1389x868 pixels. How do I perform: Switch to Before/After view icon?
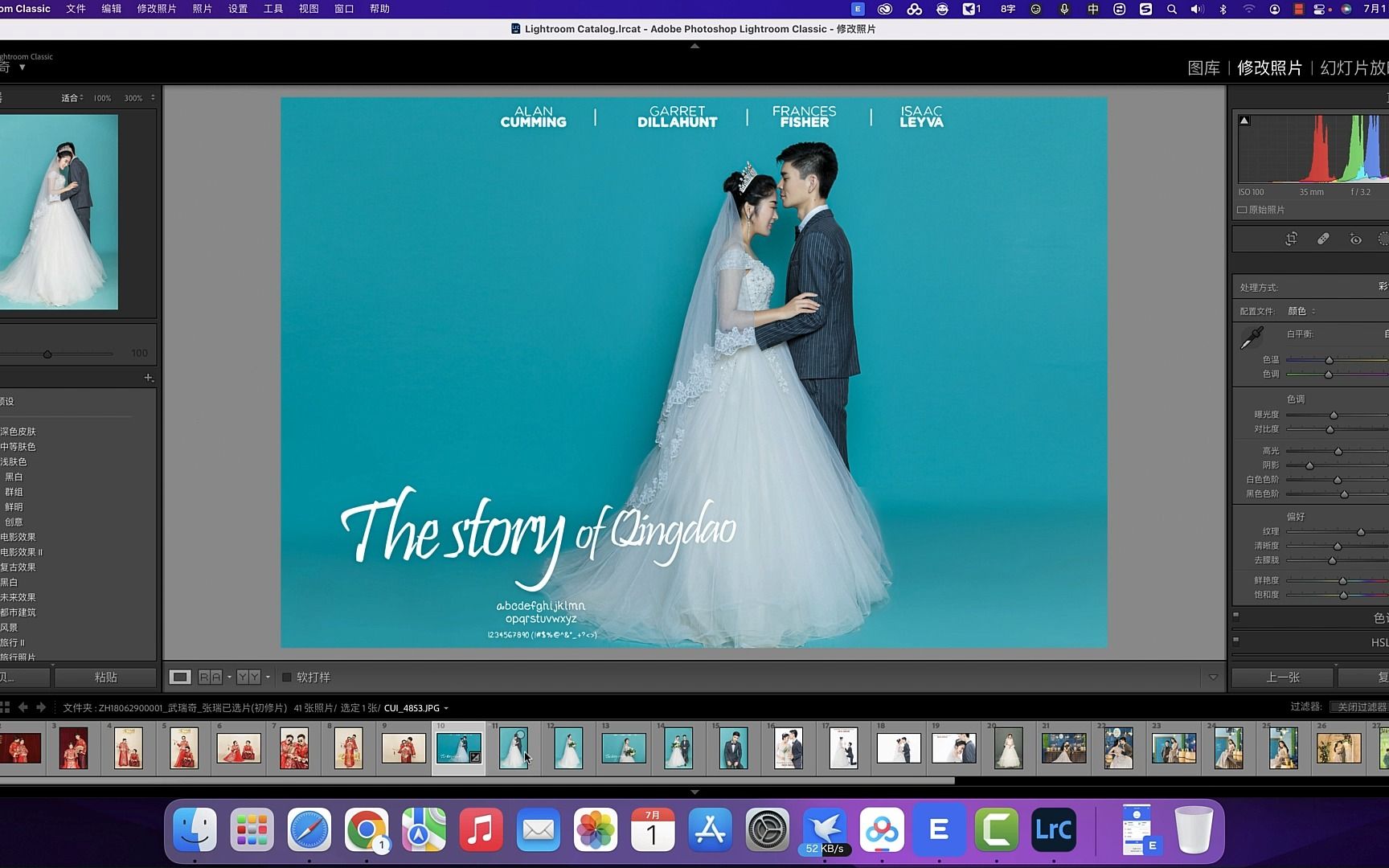click(249, 677)
